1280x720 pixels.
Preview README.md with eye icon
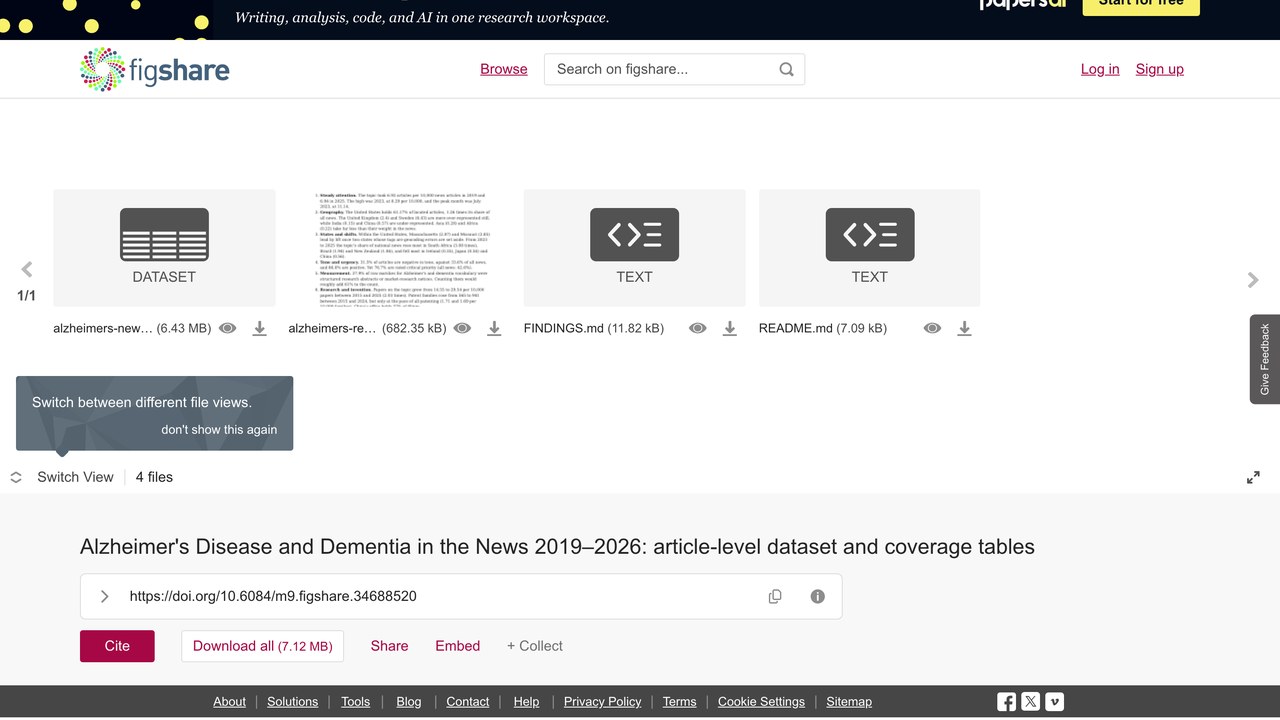pyautogui.click(x=932, y=328)
